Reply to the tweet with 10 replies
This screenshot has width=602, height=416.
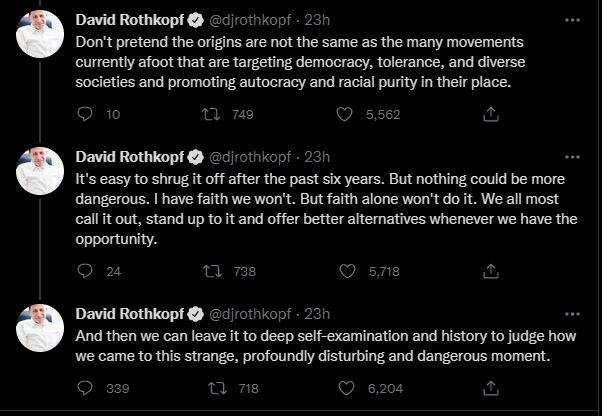pyautogui.click(x=84, y=115)
